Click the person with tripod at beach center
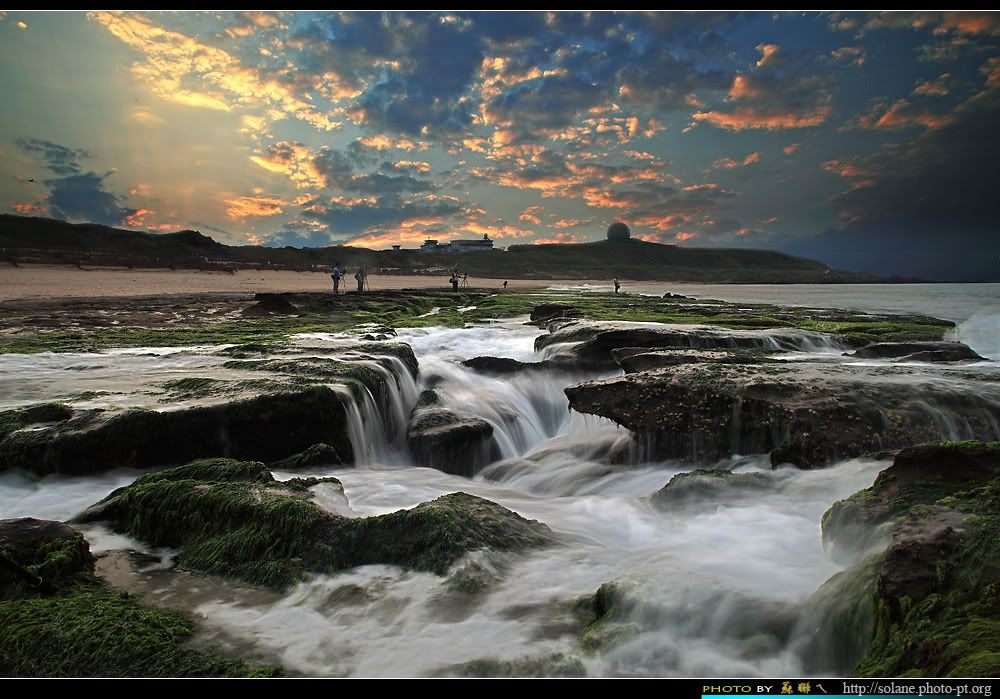 455,280
